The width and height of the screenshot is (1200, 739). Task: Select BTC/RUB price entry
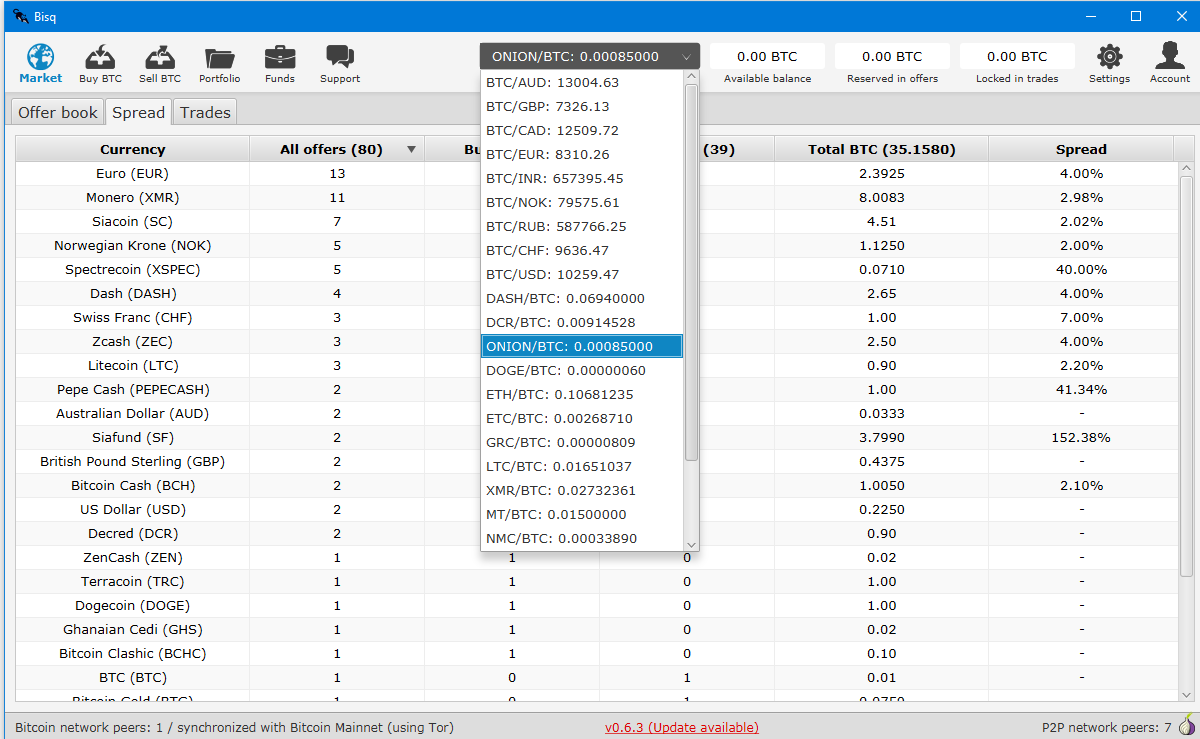pos(582,226)
